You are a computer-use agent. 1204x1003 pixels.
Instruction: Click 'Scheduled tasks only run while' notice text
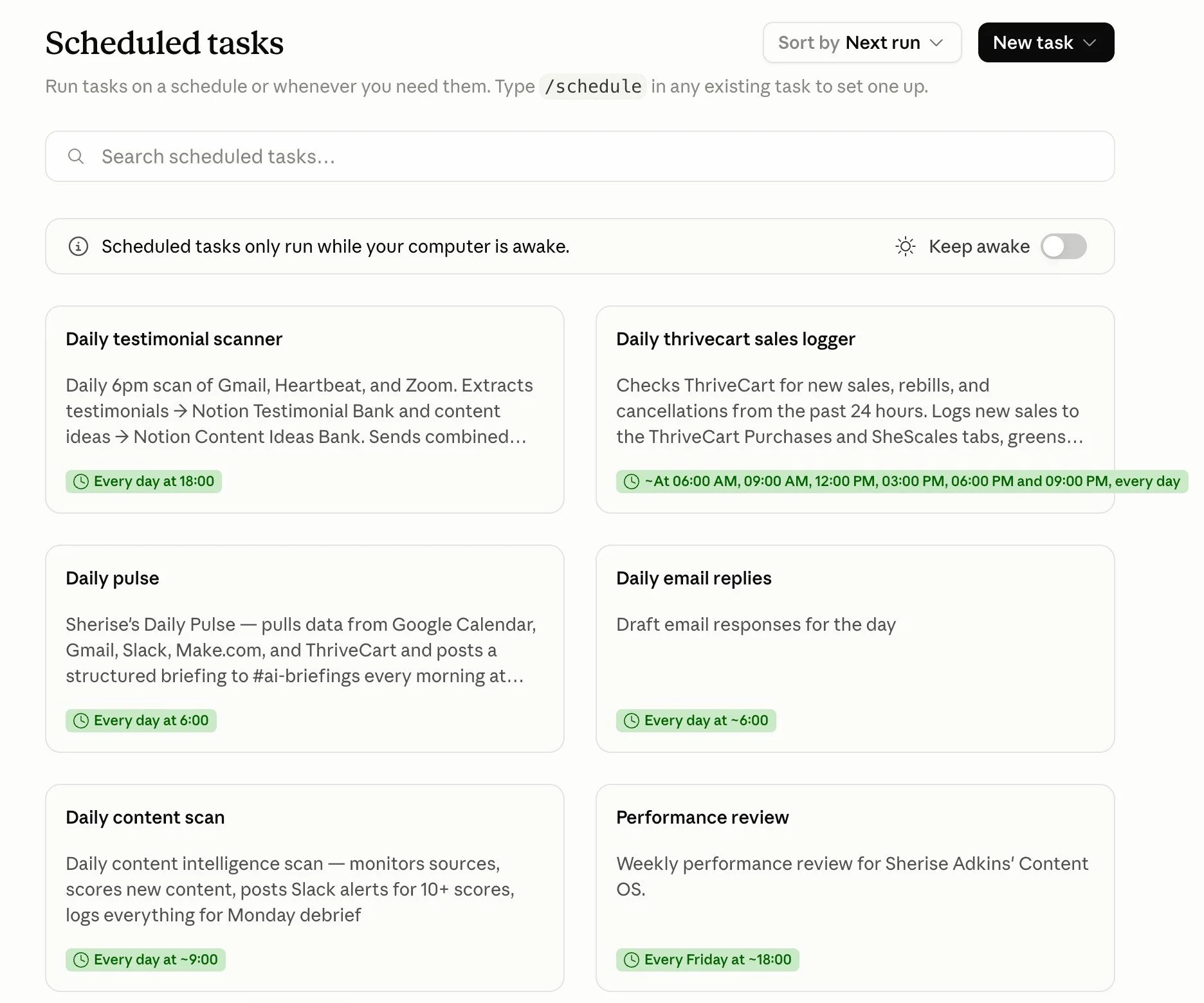335,246
